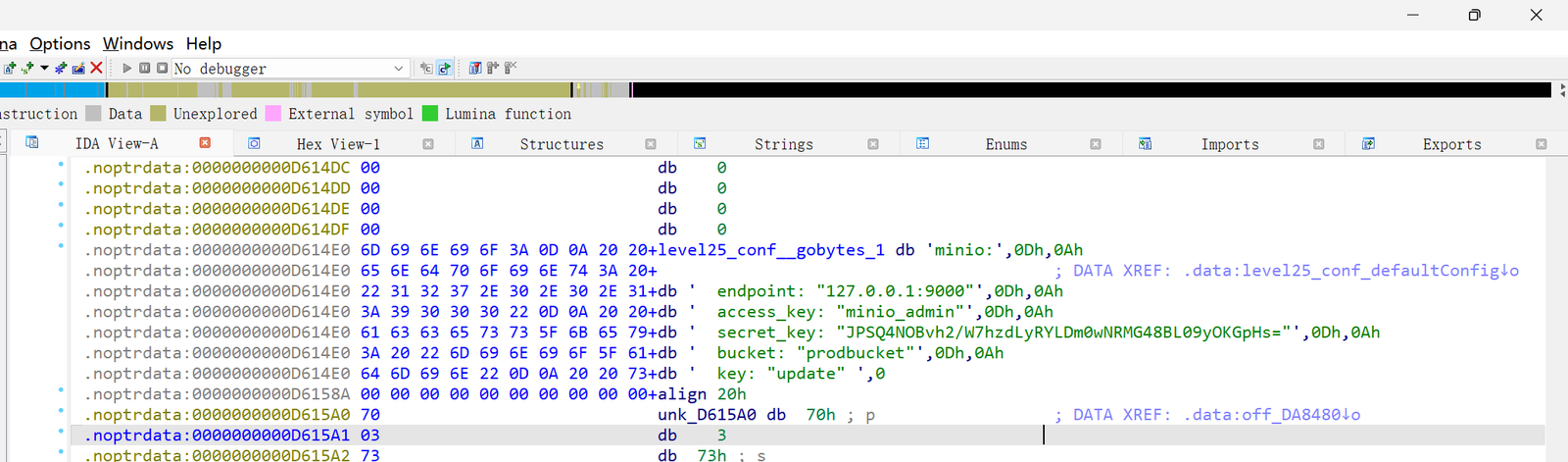Start process with the play button
Viewport: 1568px width, 462px height.
(127, 68)
